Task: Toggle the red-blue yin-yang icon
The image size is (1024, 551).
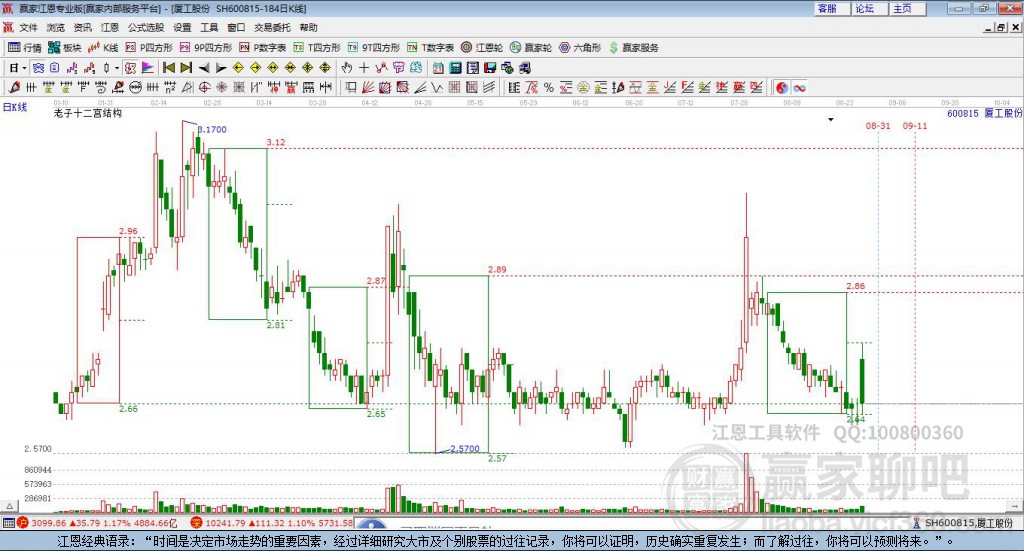Action: pyautogui.click(x=782, y=87)
